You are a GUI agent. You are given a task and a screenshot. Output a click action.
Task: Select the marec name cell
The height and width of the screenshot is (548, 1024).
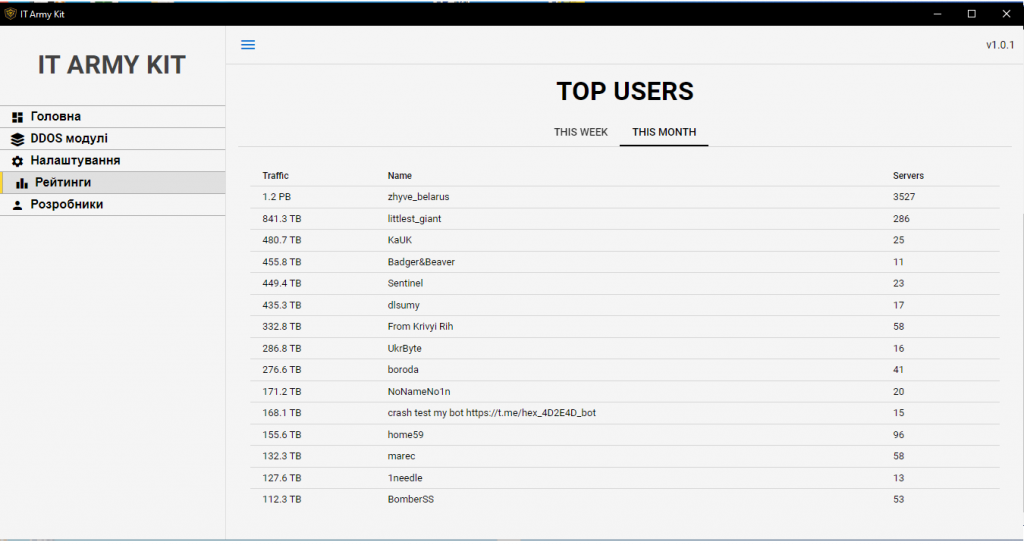click(402, 456)
